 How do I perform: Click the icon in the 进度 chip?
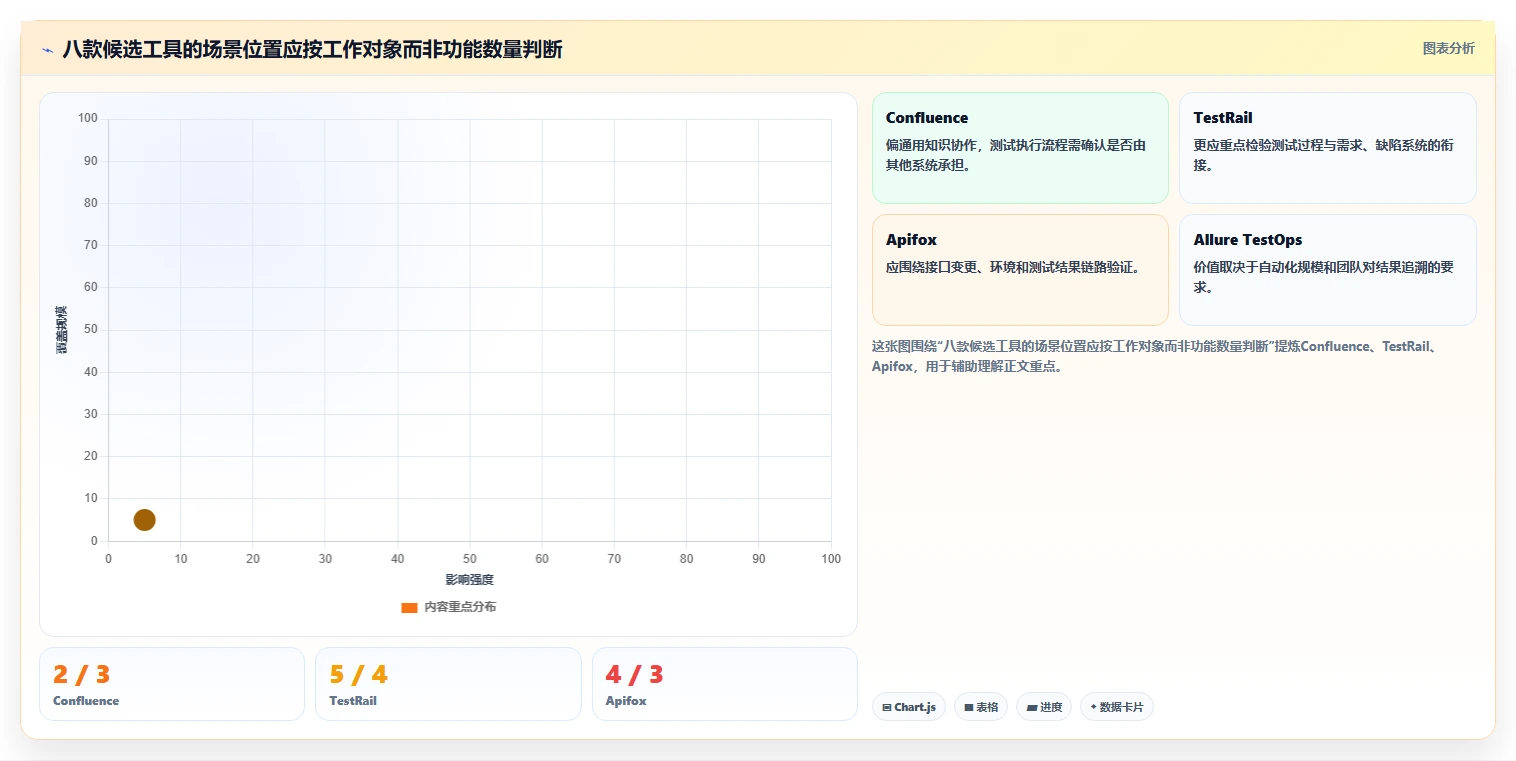1031,707
